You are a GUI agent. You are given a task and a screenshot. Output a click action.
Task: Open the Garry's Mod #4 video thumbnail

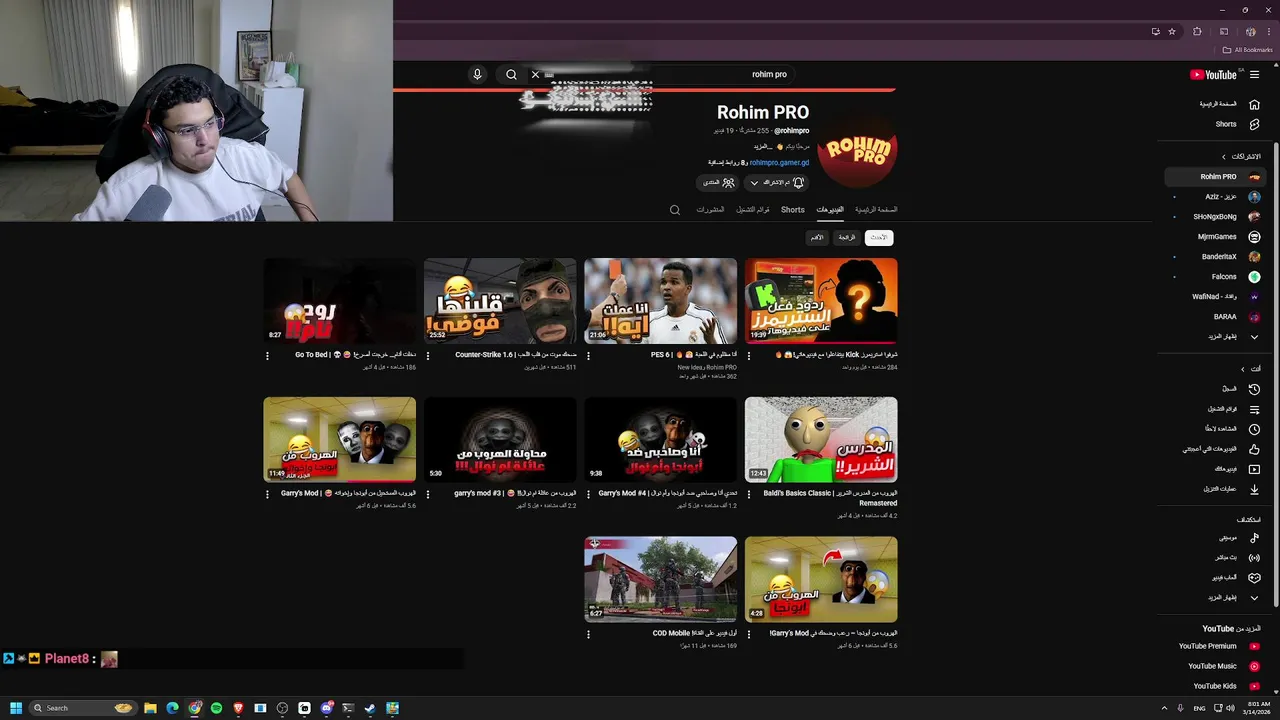point(660,440)
